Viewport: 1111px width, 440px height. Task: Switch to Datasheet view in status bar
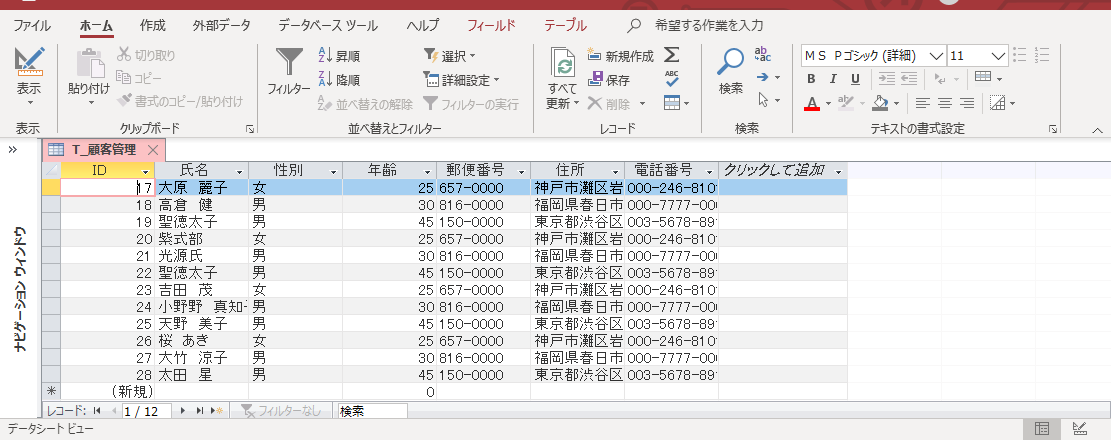(1042, 428)
